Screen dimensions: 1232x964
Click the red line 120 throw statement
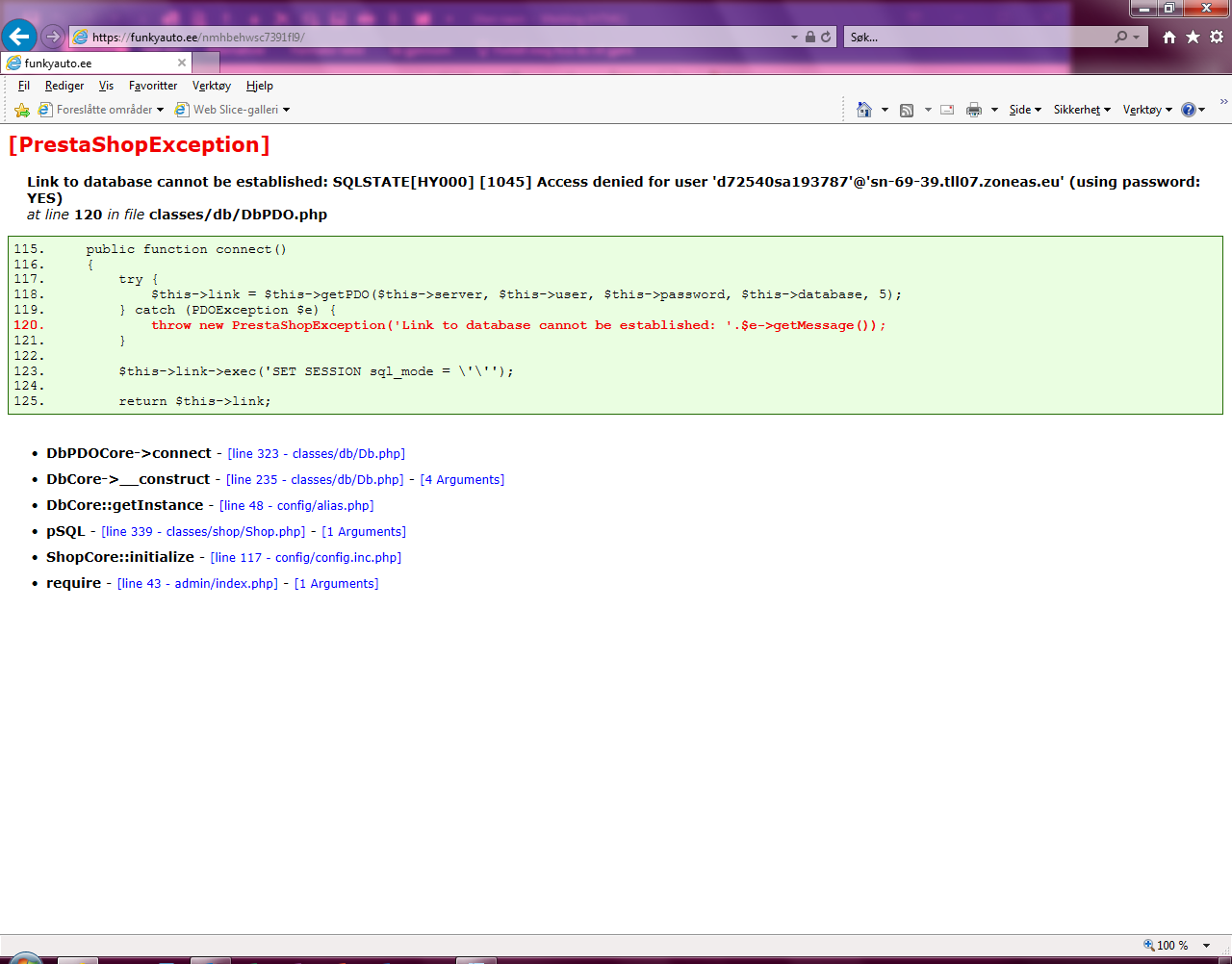pyautogui.click(x=518, y=325)
